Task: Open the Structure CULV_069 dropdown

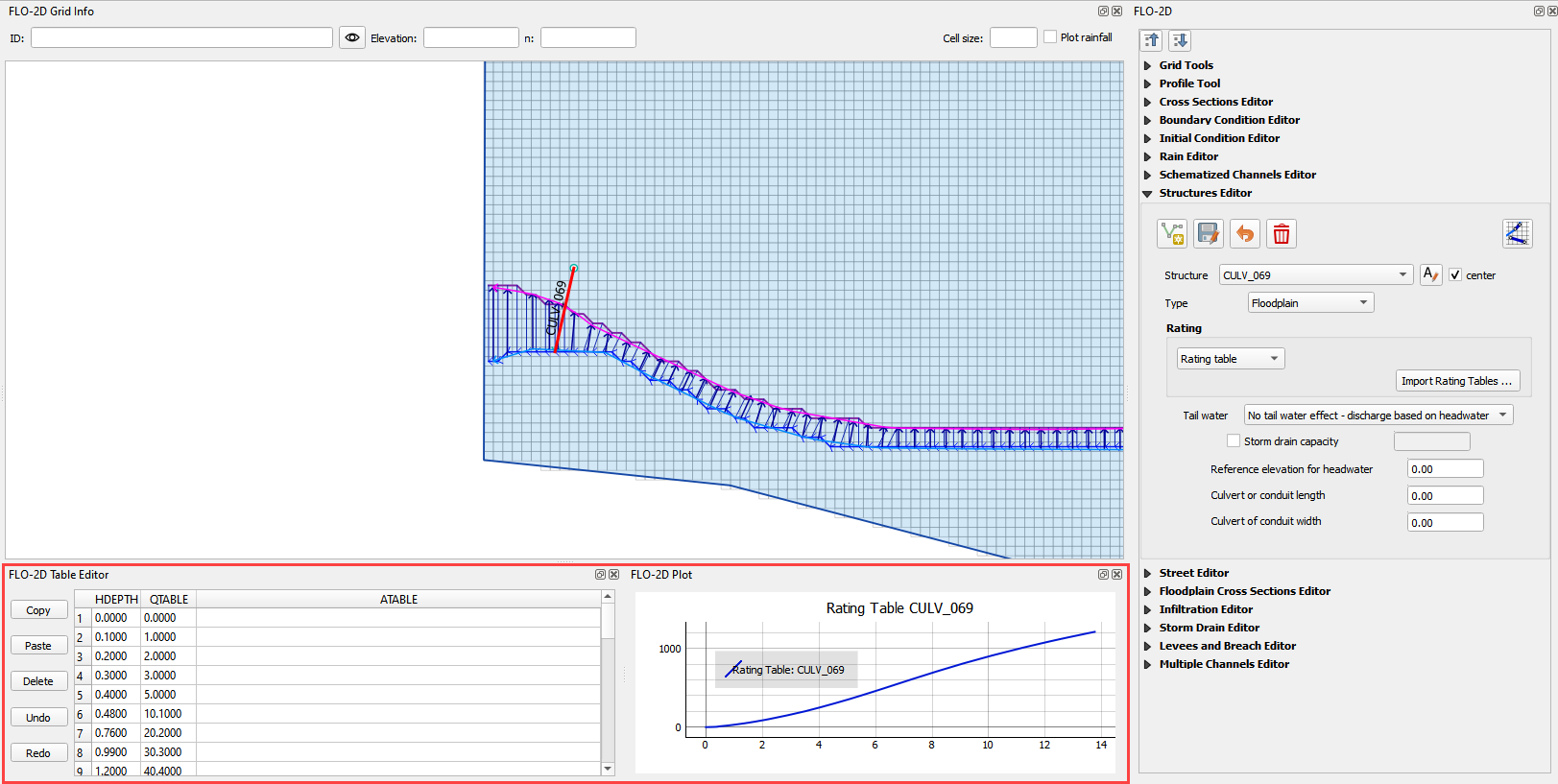Action: click(1315, 275)
